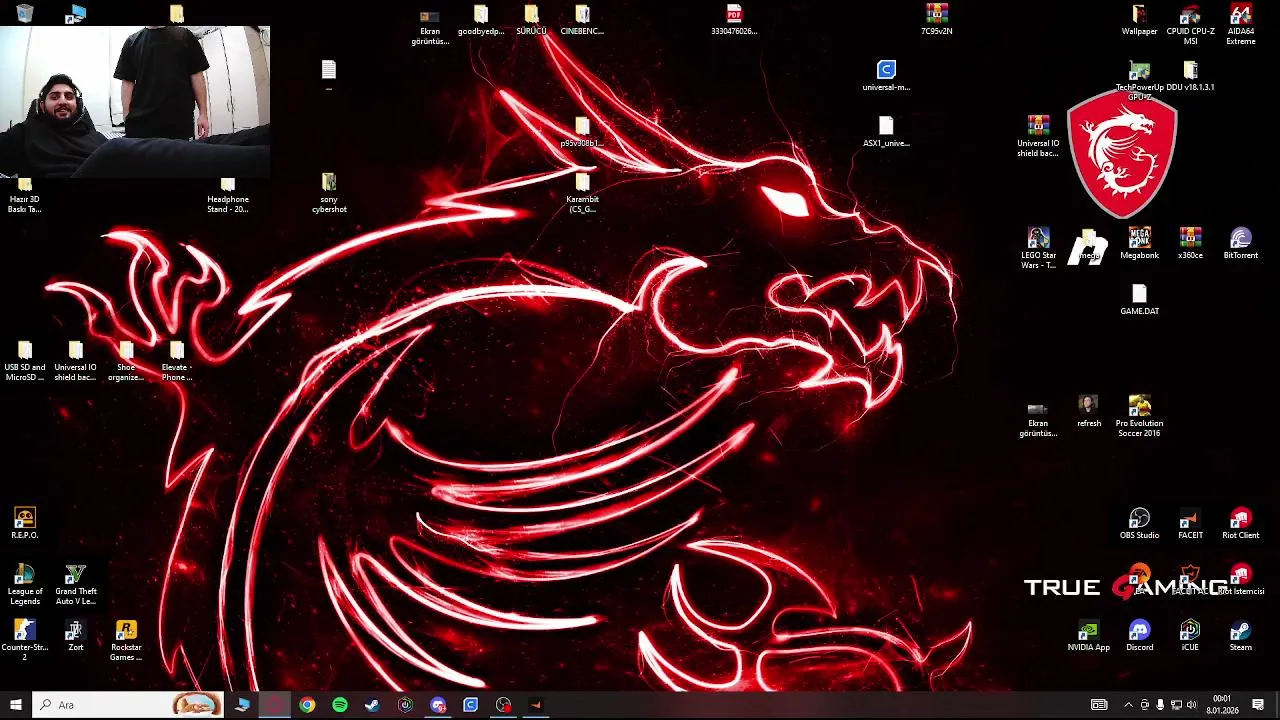Open the Hazır 3D Baskı Ta... folder
This screenshot has width=1280, height=720.
pos(25,193)
